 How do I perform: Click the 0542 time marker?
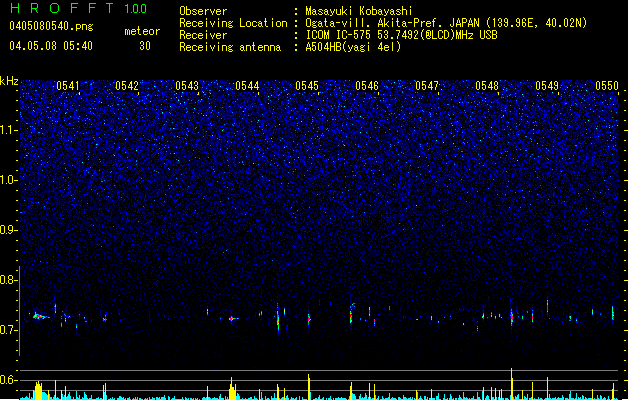(x=127, y=86)
